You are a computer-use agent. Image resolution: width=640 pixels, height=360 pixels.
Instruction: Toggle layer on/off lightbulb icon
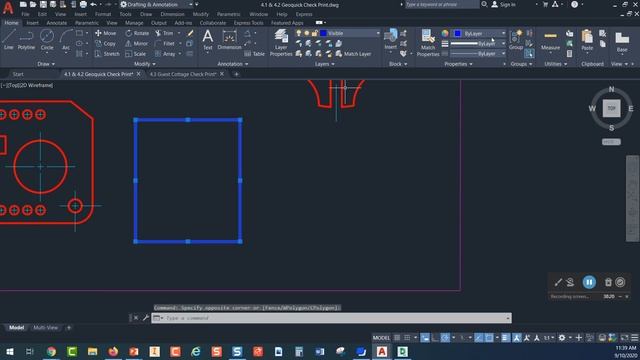point(299,33)
